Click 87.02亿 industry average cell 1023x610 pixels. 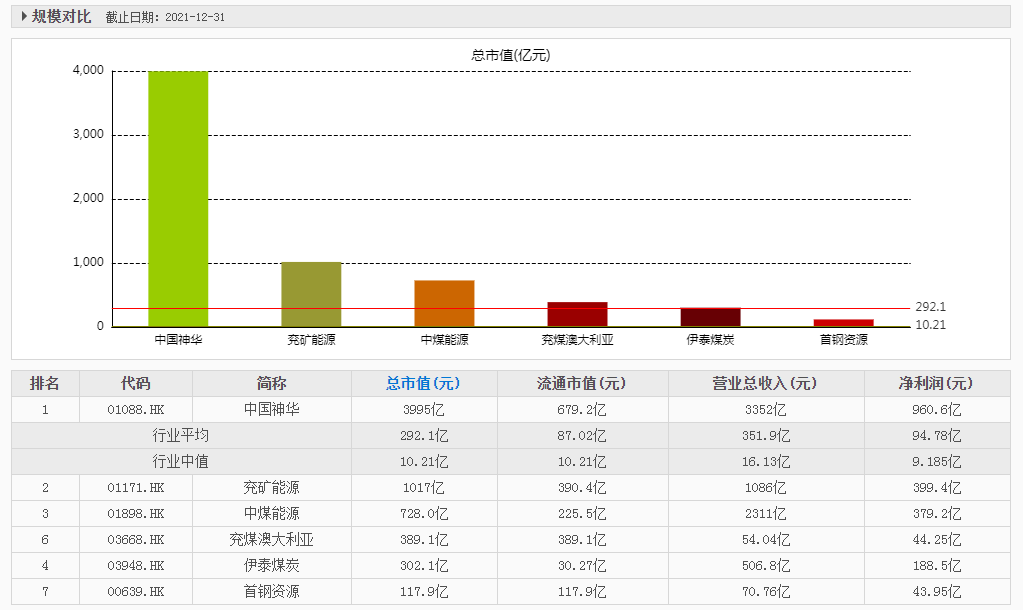click(582, 436)
